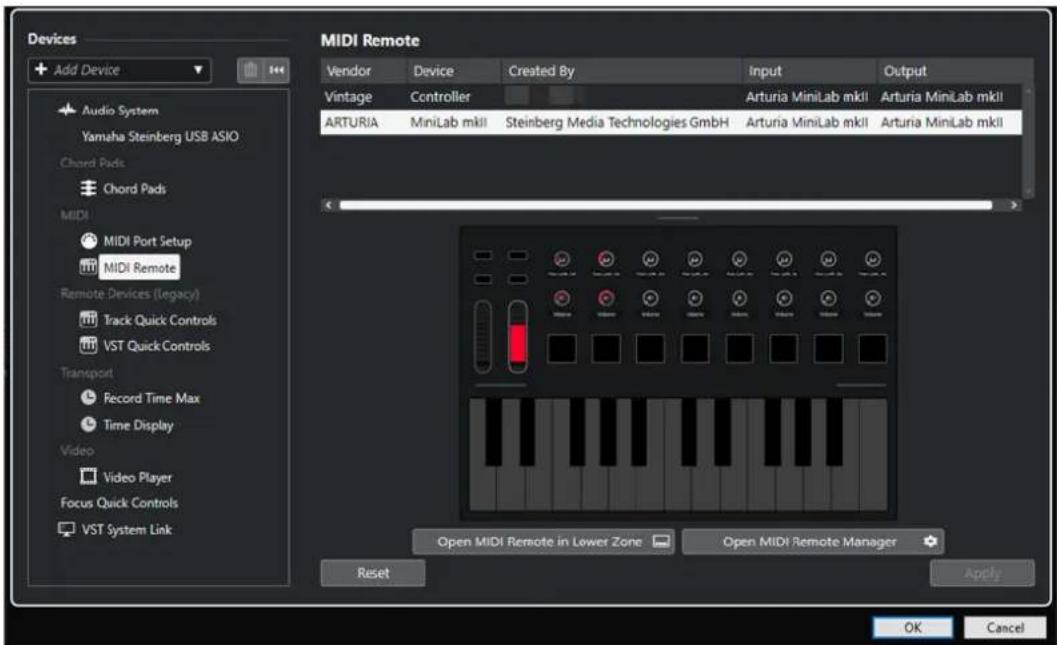
Task: Click VST Quick Controls icon
Action: pyautogui.click(x=88, y=345)
